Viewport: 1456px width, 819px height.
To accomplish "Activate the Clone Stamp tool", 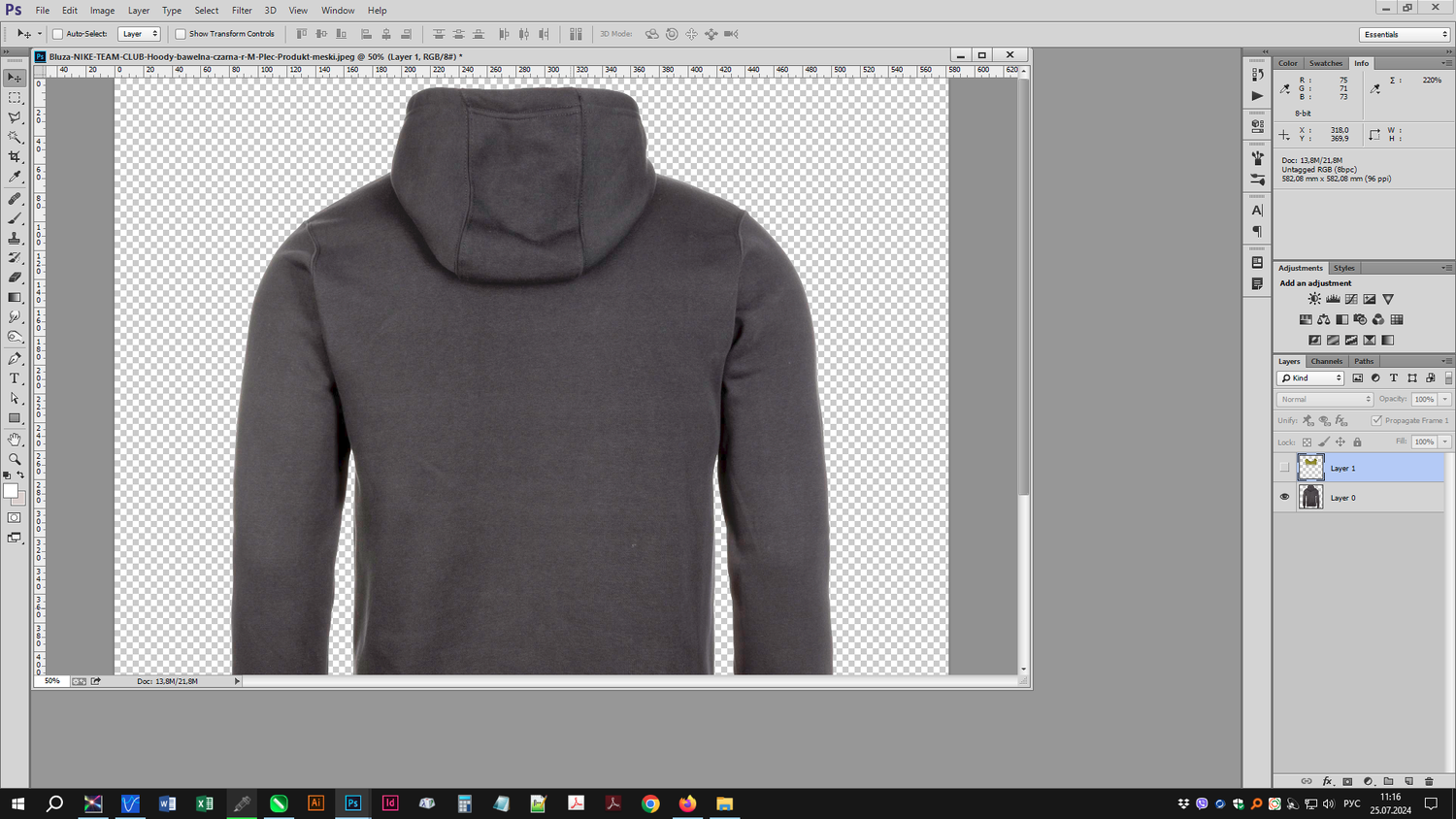I will (15, 238).
